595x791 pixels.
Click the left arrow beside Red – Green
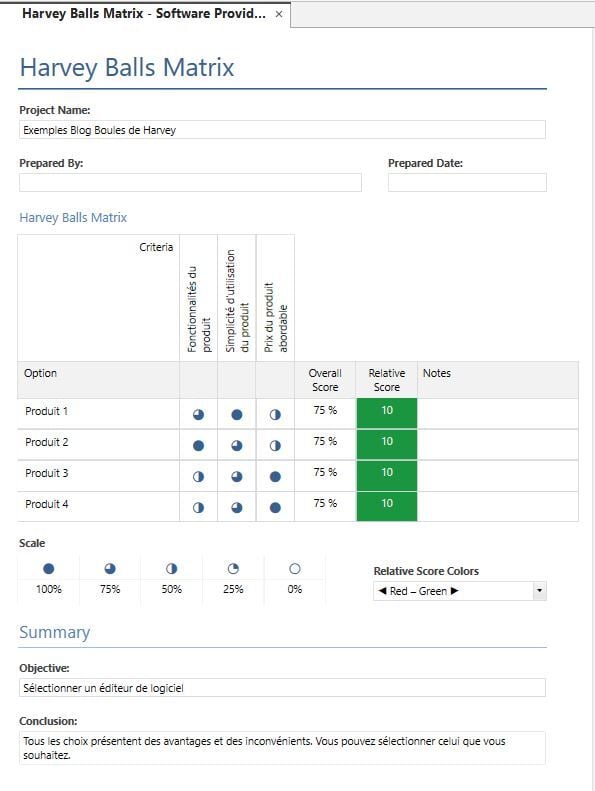(x=382, y=591)
